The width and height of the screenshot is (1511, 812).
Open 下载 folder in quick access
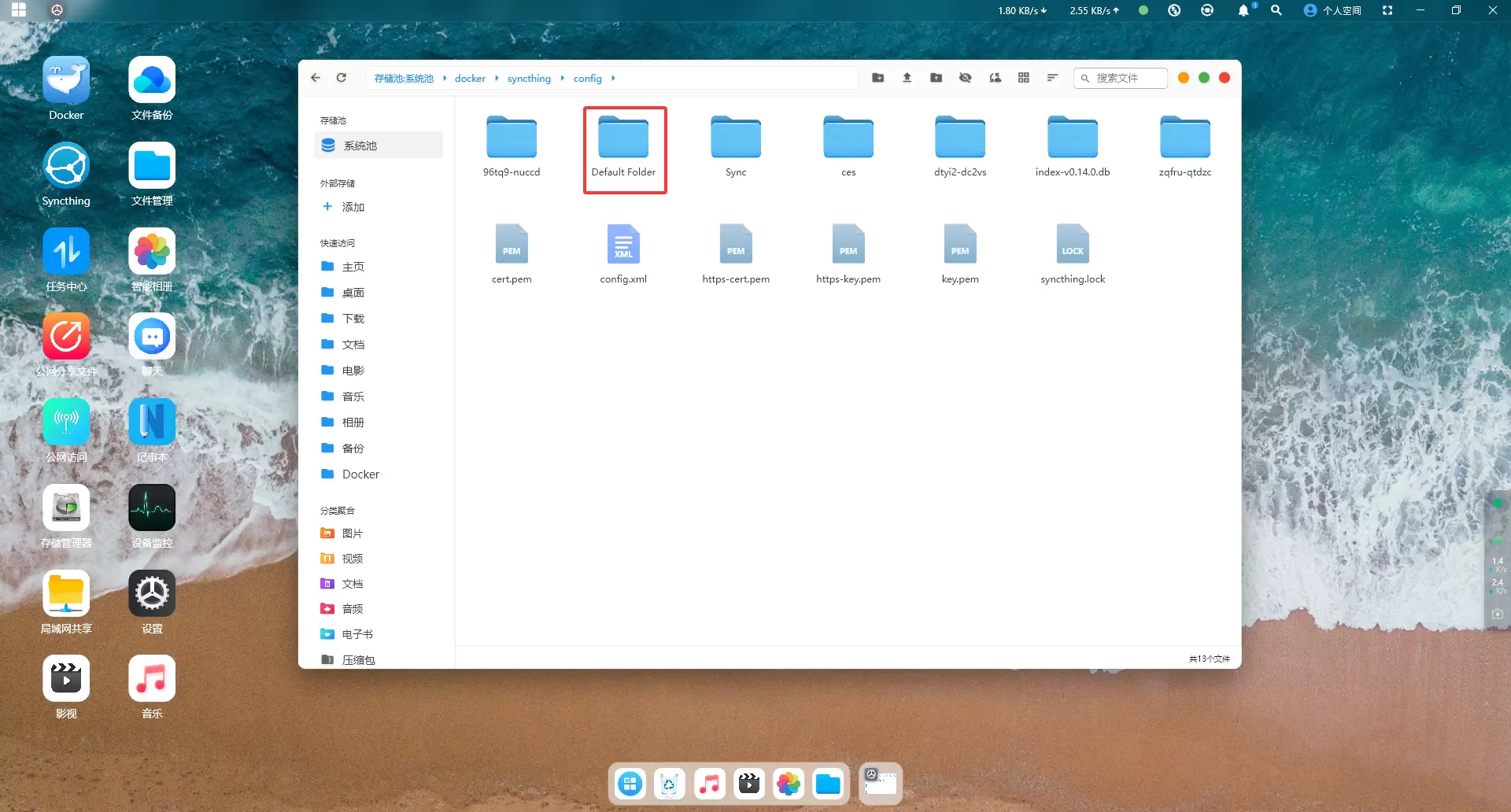(353, 319)
